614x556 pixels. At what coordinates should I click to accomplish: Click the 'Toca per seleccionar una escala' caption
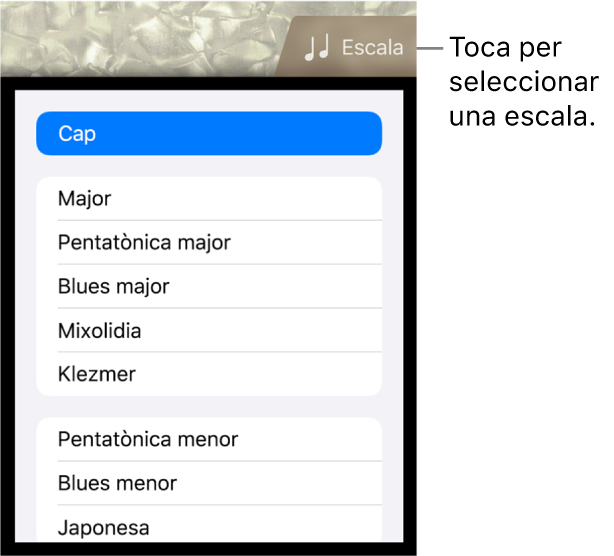coord(524,82)
